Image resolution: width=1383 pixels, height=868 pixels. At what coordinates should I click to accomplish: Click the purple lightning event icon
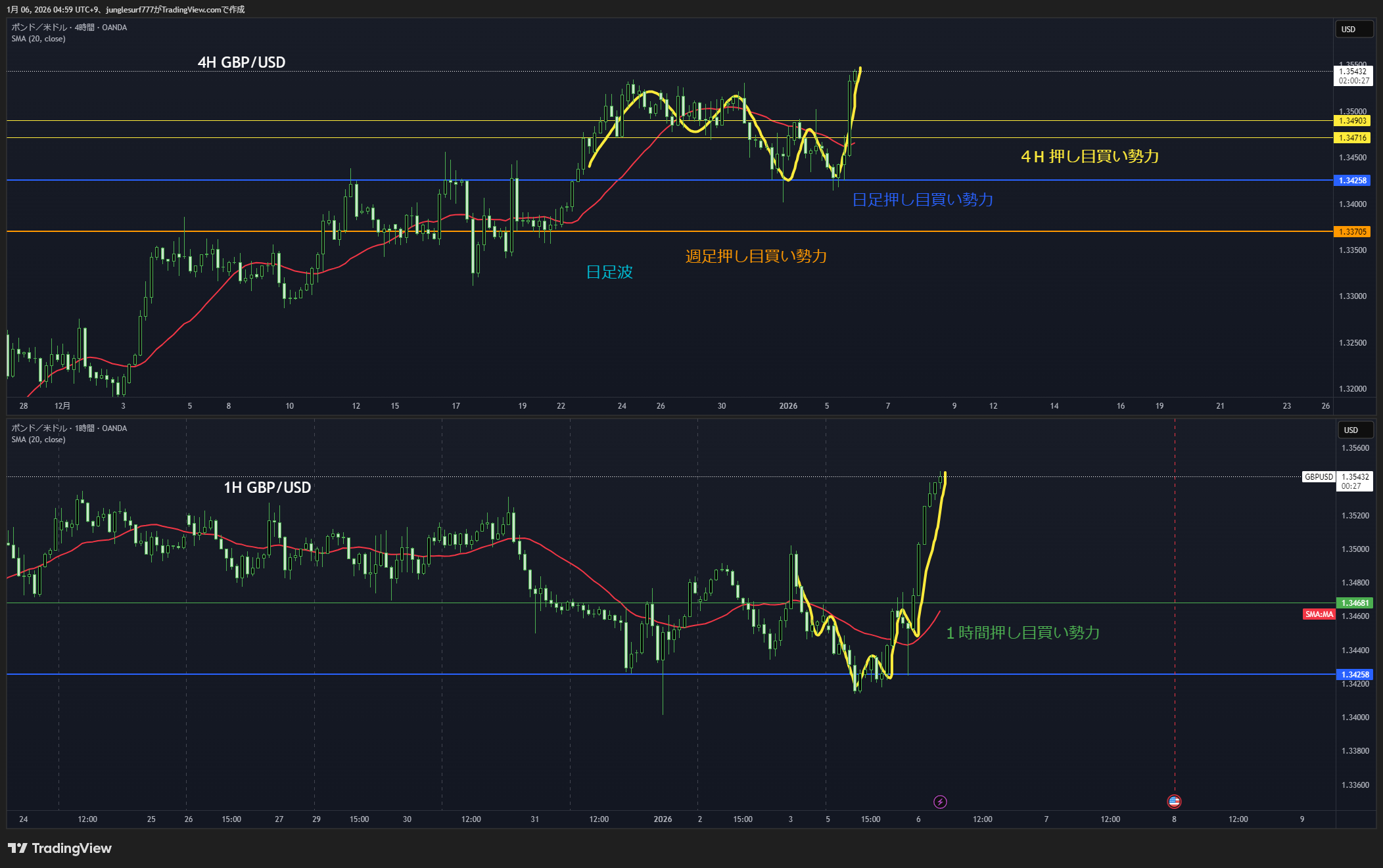(x=940, y=802)
